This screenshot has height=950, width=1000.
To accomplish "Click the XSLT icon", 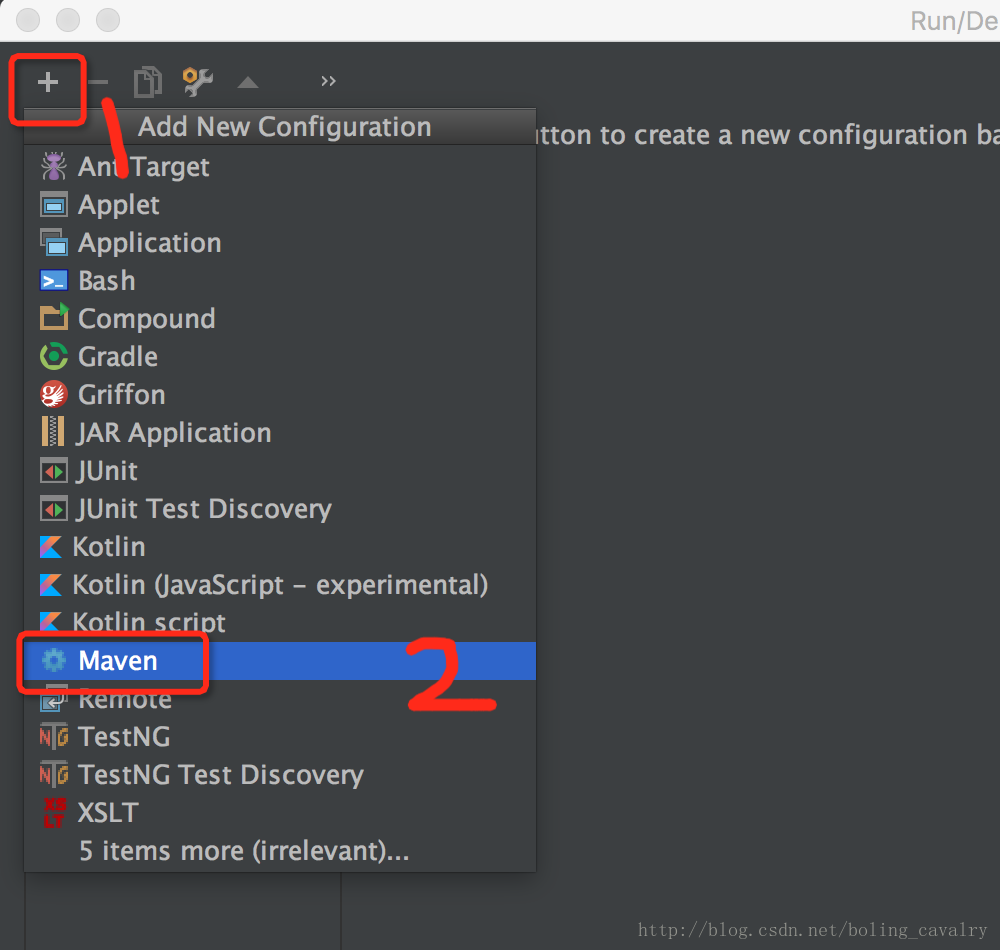I will tap(54, 813).
